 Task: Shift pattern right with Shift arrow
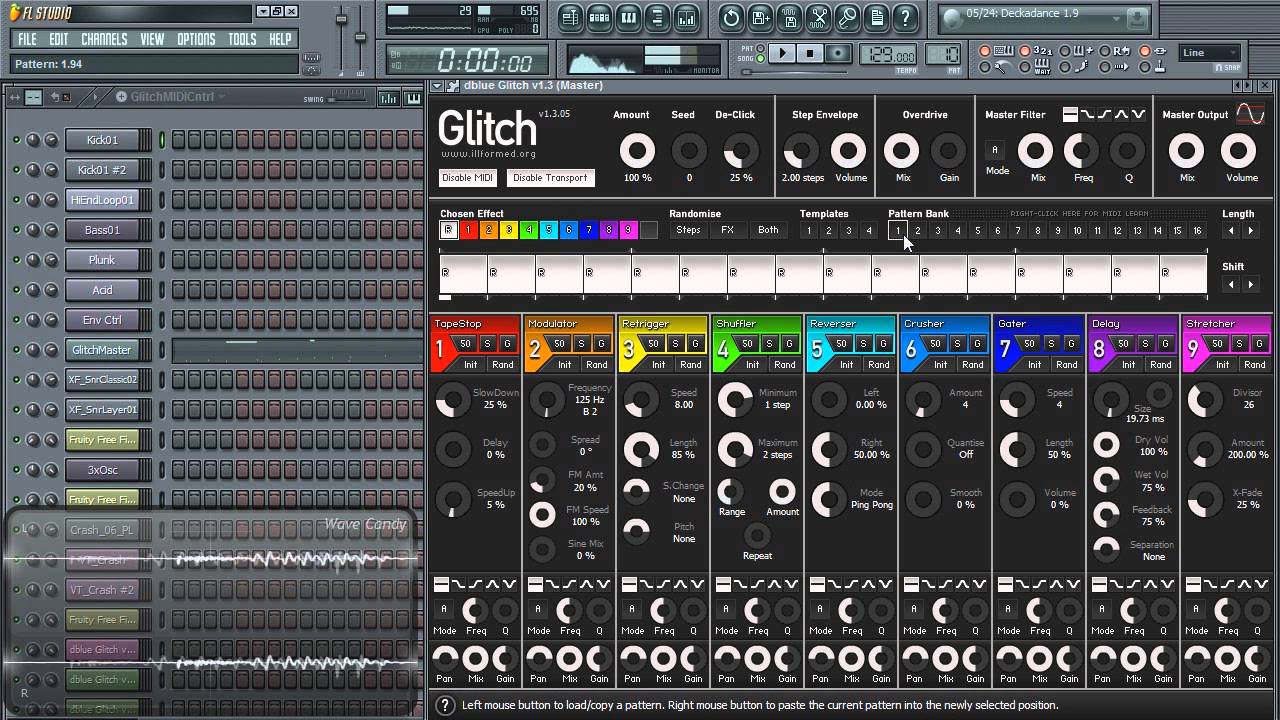tap(1249, 285)
